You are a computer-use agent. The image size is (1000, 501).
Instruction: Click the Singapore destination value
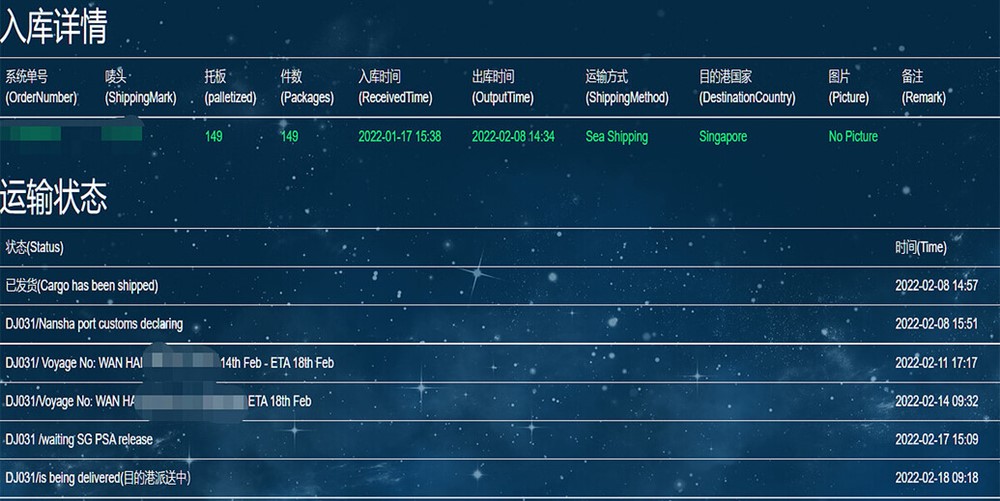[723, 136]
